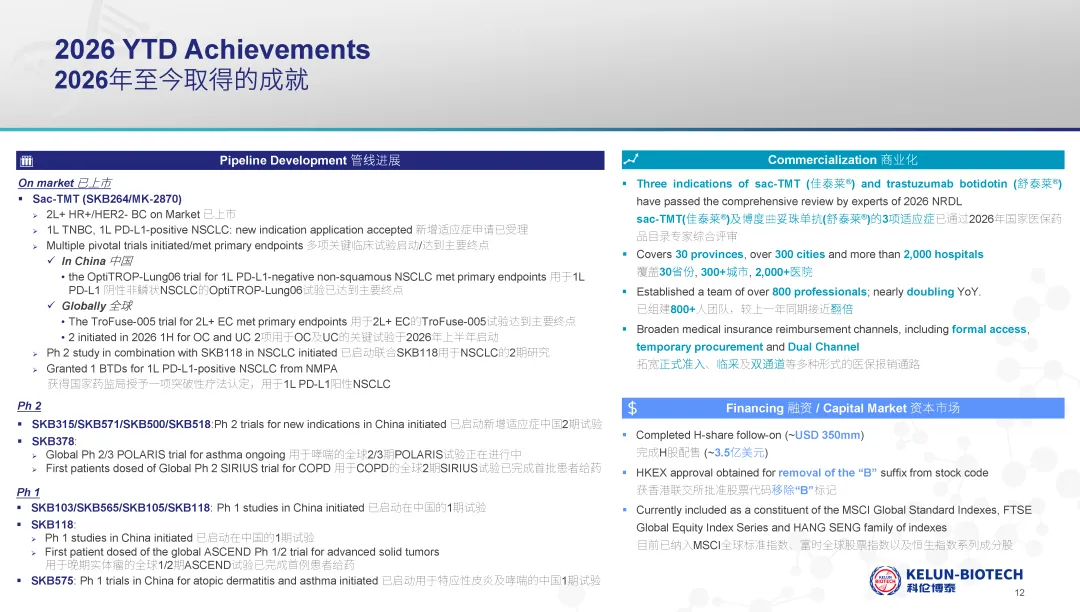Viewport: 1080px width, 612px height.
Task: Click the arrow bullet before Granted 1 BTDs
Action: (35, 370)
